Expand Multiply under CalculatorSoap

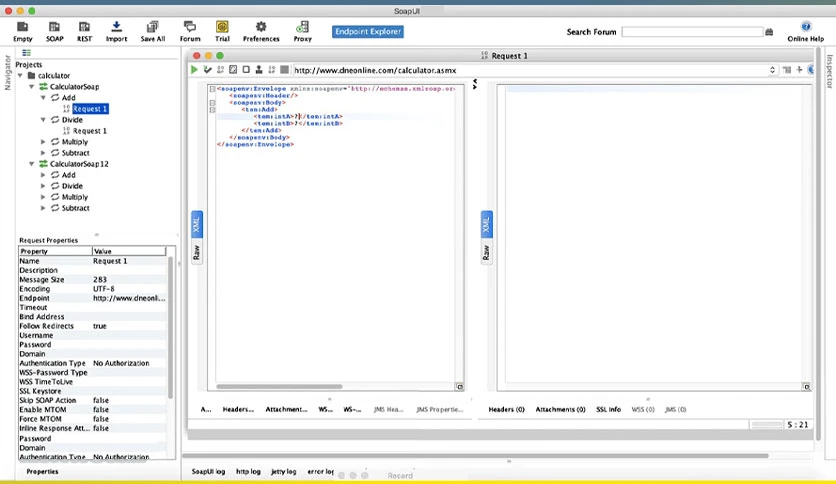coord(43,142)
